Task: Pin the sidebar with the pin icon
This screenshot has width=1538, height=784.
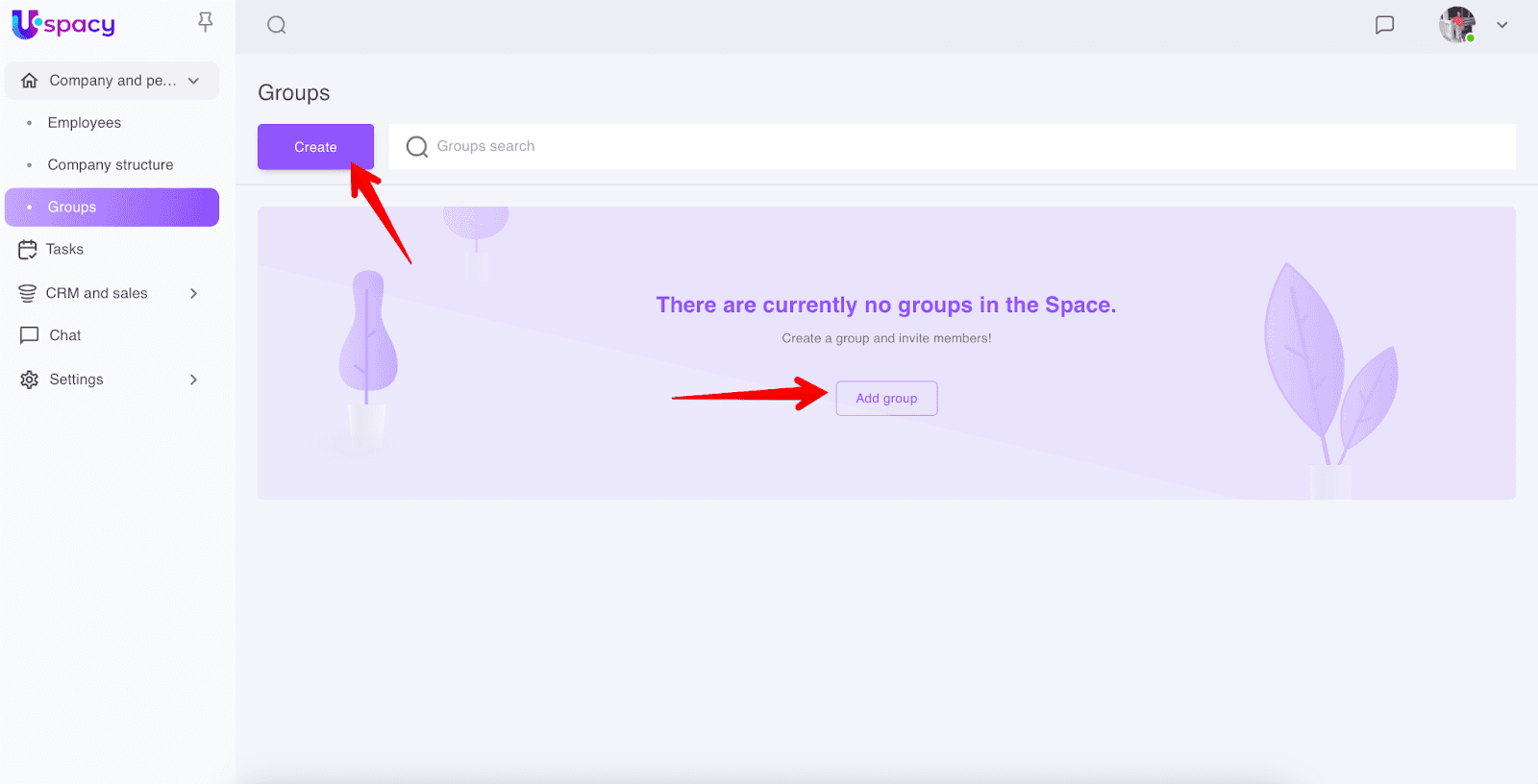Action: [x=205, y=22]
